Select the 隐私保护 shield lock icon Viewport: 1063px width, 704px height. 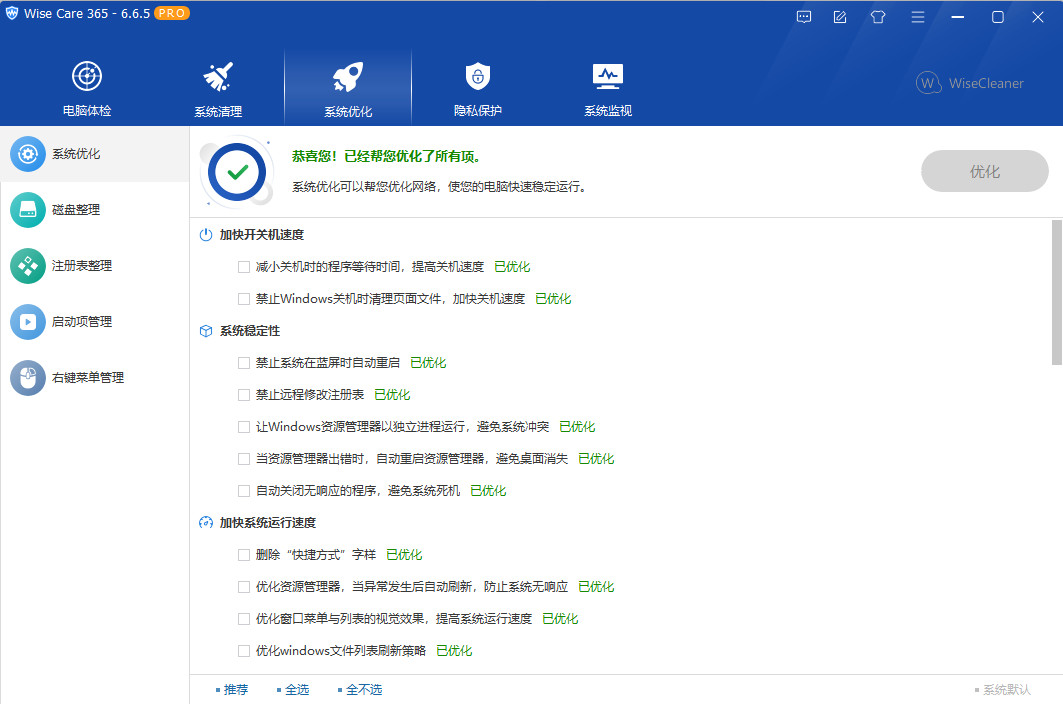click(477, 77)
